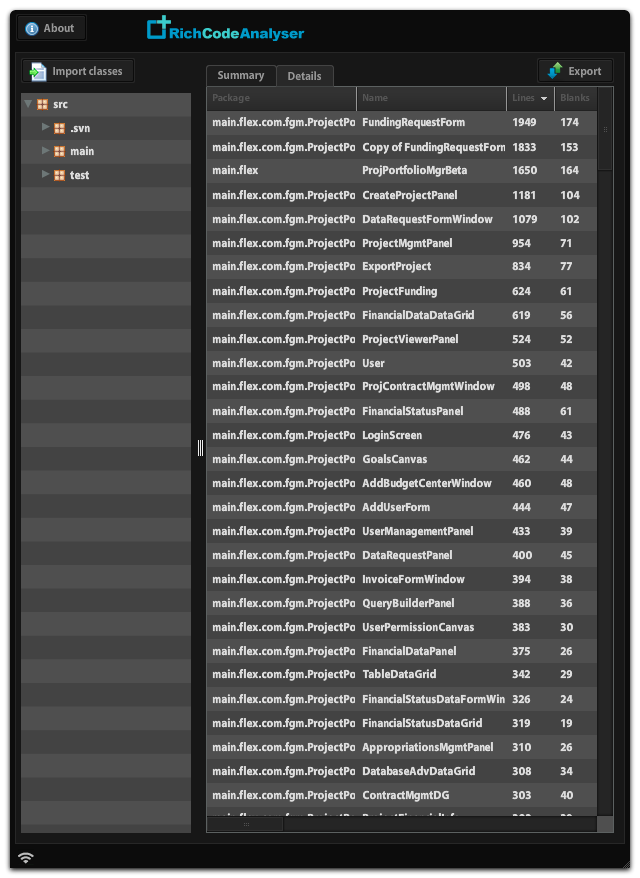Select the Summary tab

[x=240, y=75]
